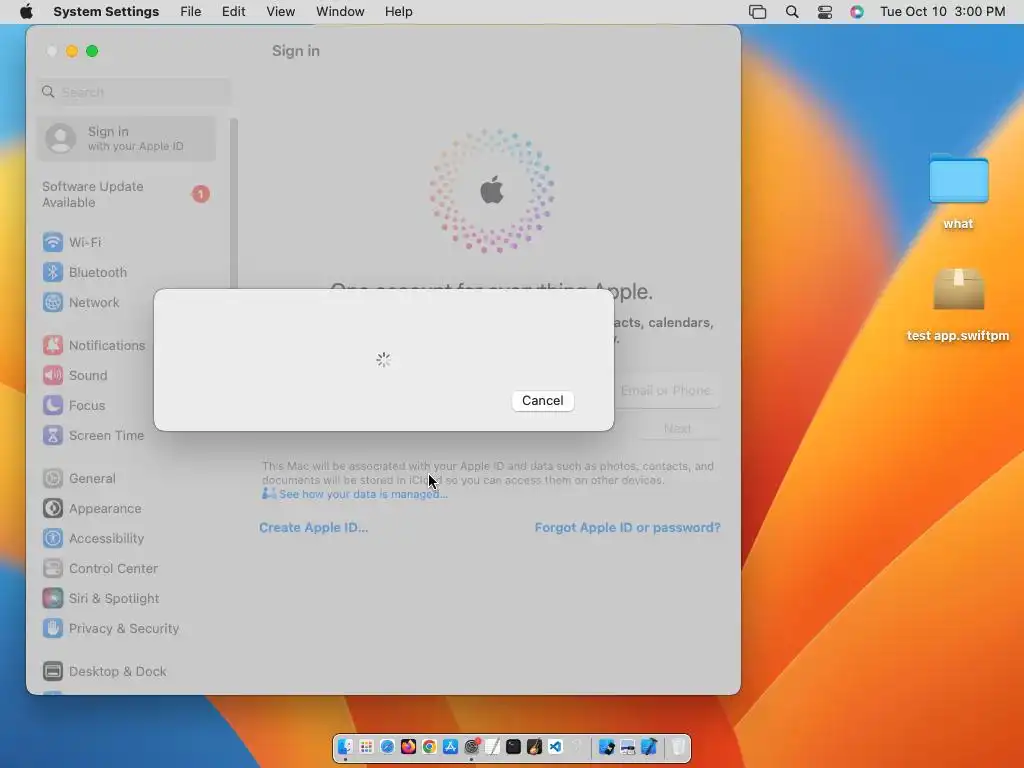Image resolution: width=1024 pixels, height=768 pixels.
Task: Open the View menu
Action: (x=280, y=12)
